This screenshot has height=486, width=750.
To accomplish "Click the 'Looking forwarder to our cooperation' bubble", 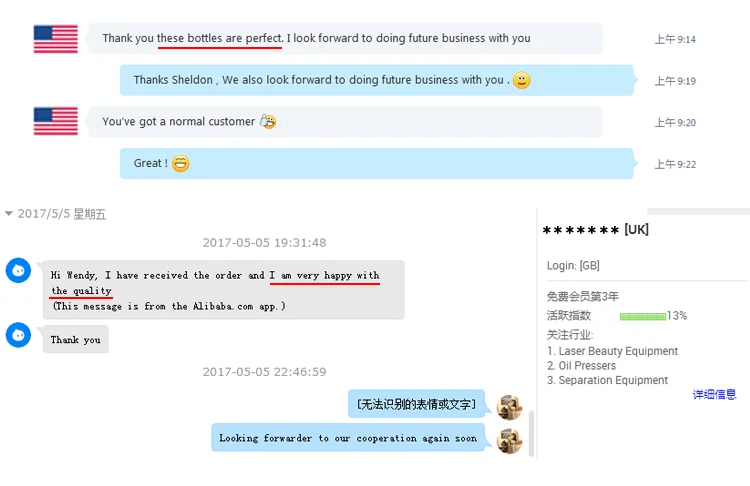I will pyautogui.click(x=348, y=438).
